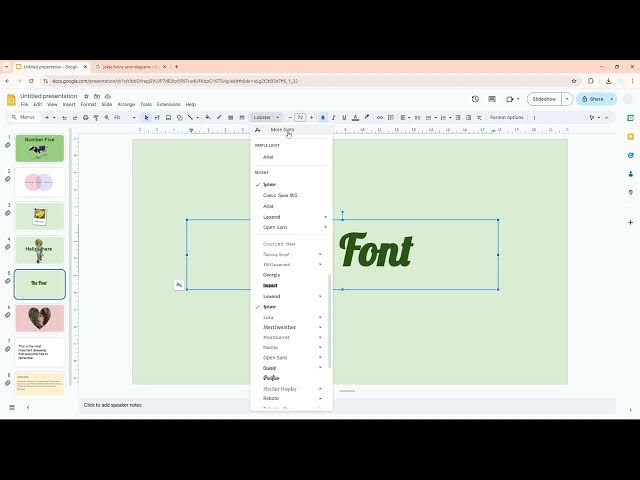The height and width of the screenshot is (480, 640).
Task: Click the Line spacing icon
Action: tap(417, 118)
